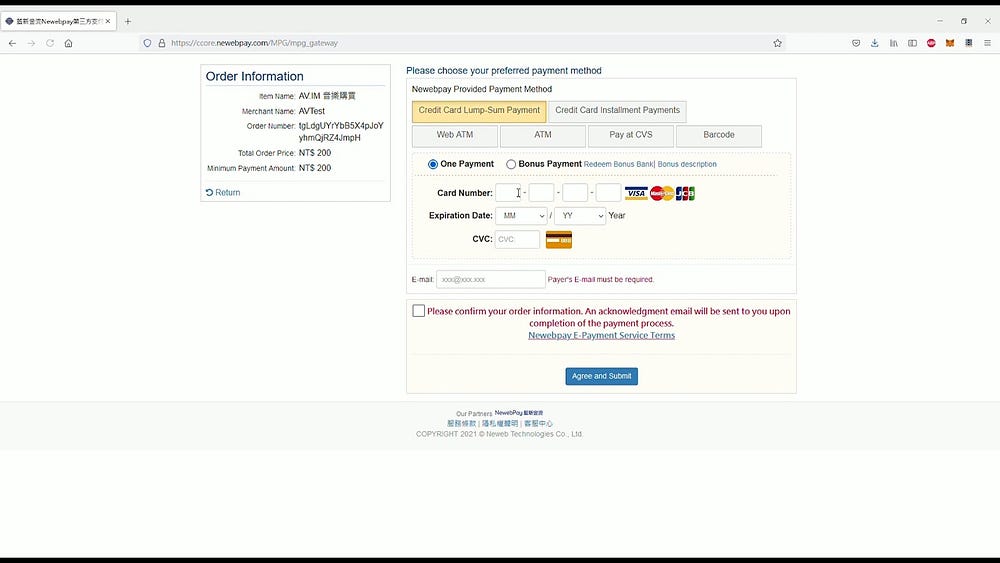Focus the third card number field

(x=575, y=193)
